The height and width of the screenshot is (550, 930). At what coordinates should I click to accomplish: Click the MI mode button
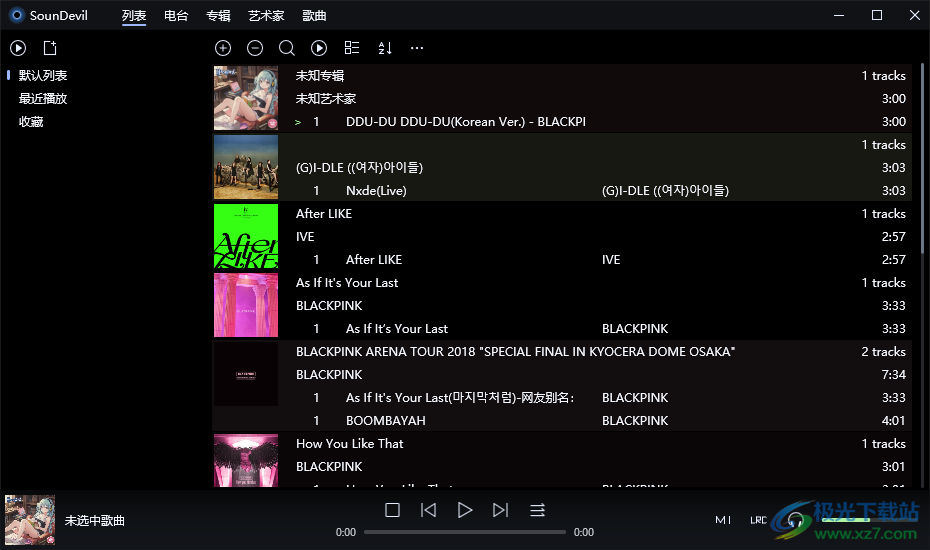723,520
